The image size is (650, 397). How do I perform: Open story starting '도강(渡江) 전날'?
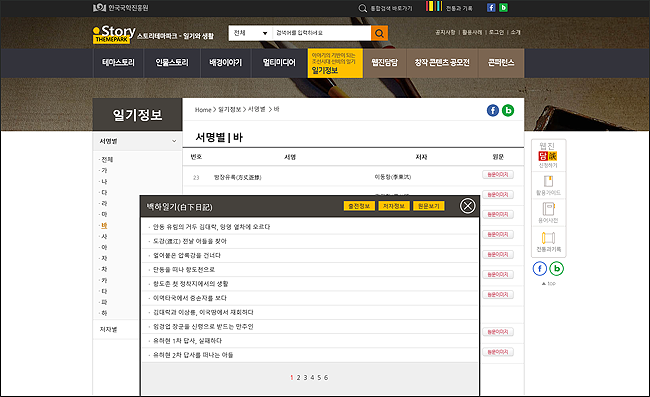coord(190,241)
